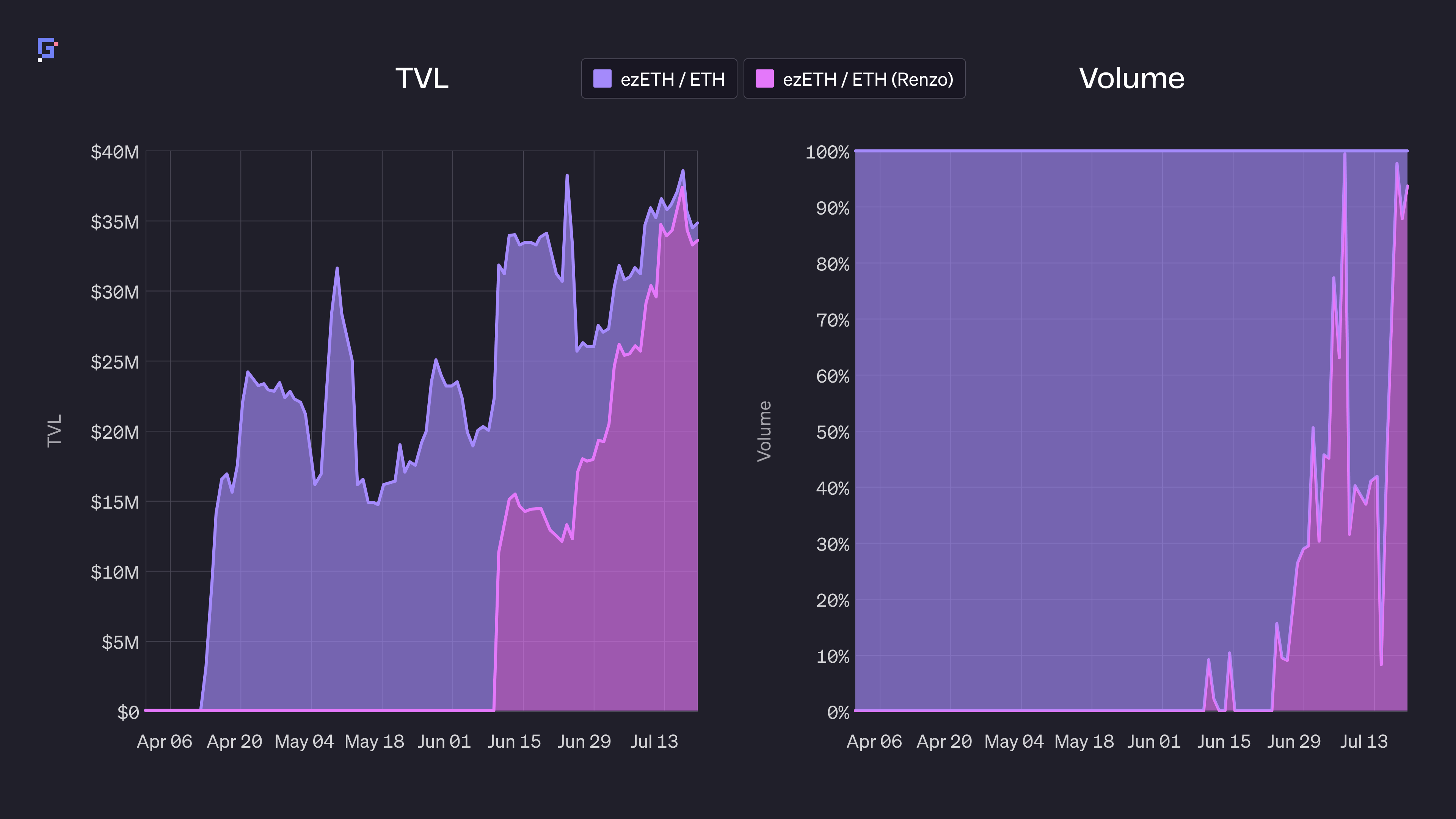Click the vertical Volume axis title

(764, 431)
